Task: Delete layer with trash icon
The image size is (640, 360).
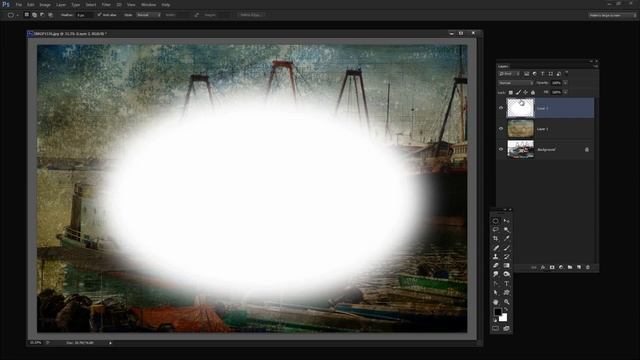Action: click(588, 267)
